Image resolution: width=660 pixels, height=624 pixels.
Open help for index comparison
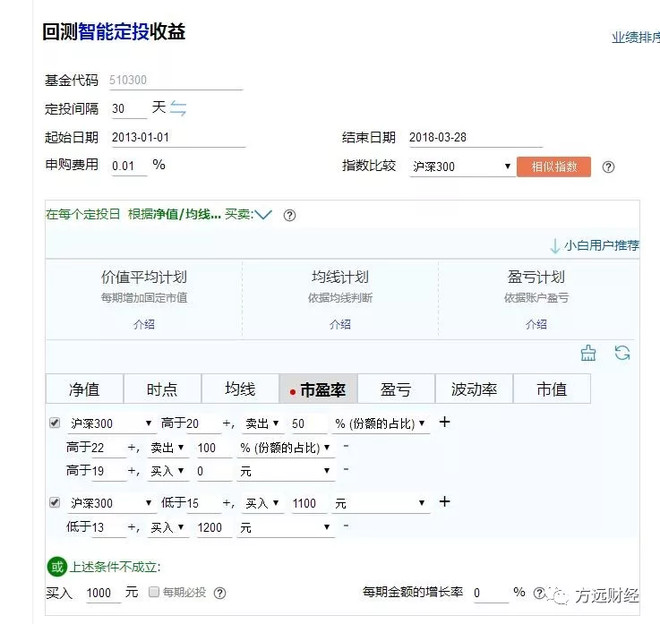[608, 167]
